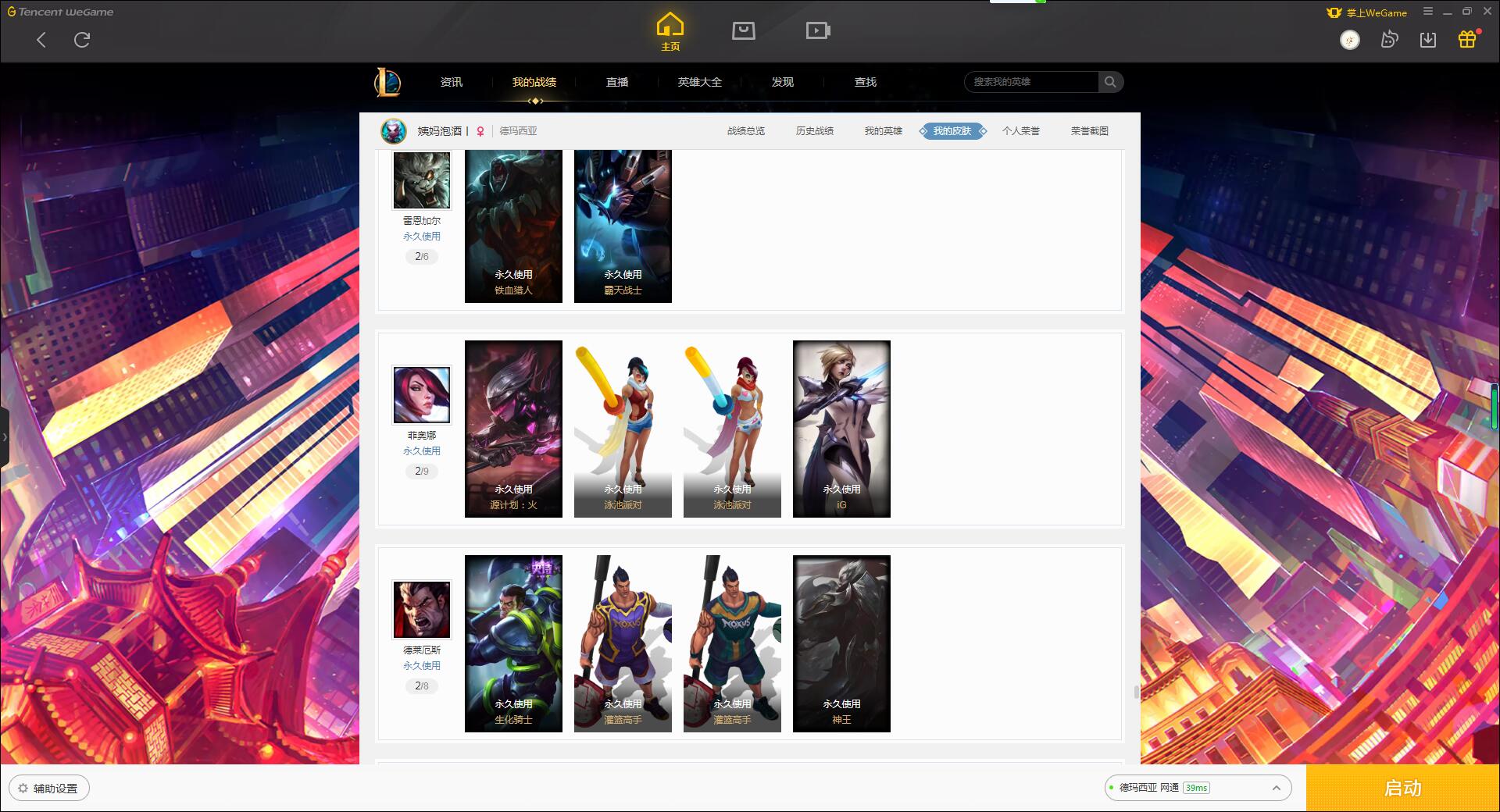
Task: Open the 发现 tab
Action: (x=783, y=82)
